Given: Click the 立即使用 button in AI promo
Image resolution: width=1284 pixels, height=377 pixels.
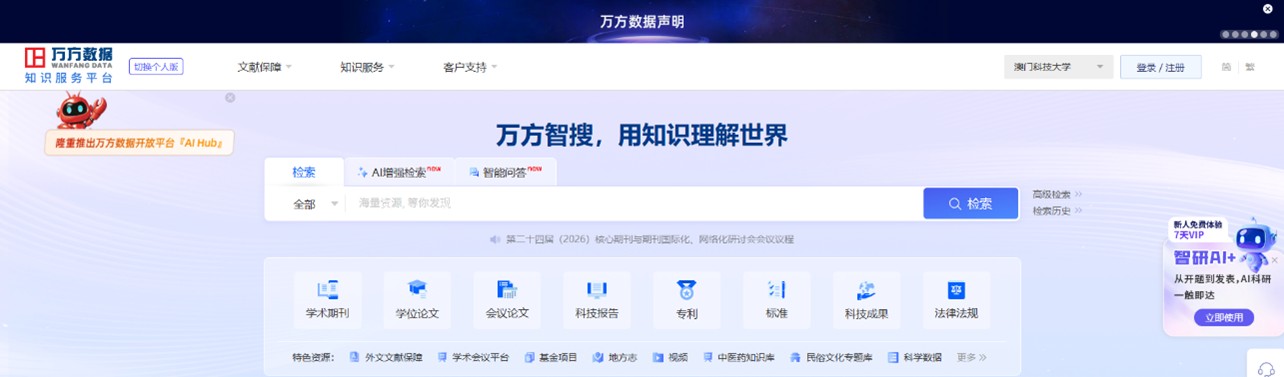Looking at the screenshot, I should 1224,317.
